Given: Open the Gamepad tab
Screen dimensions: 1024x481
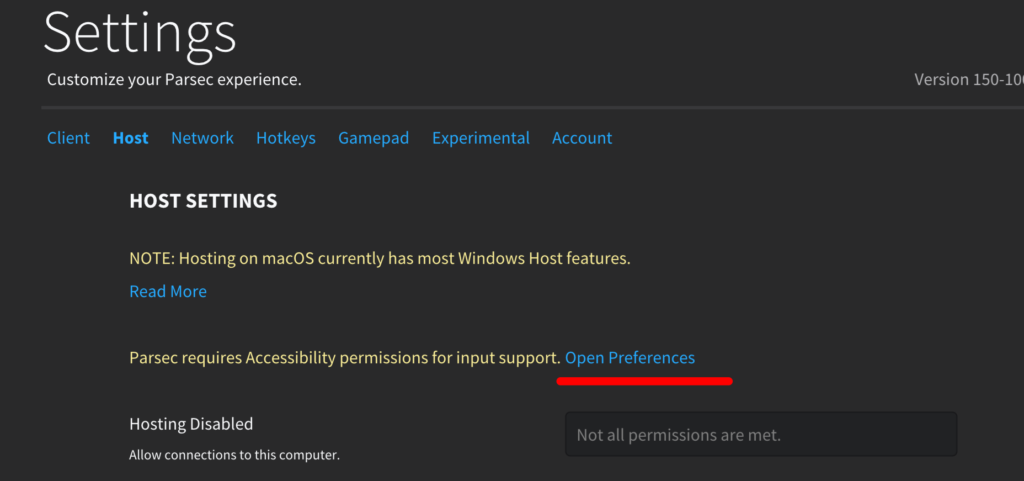Looking at the screenshot, I should tap(373, 138).
